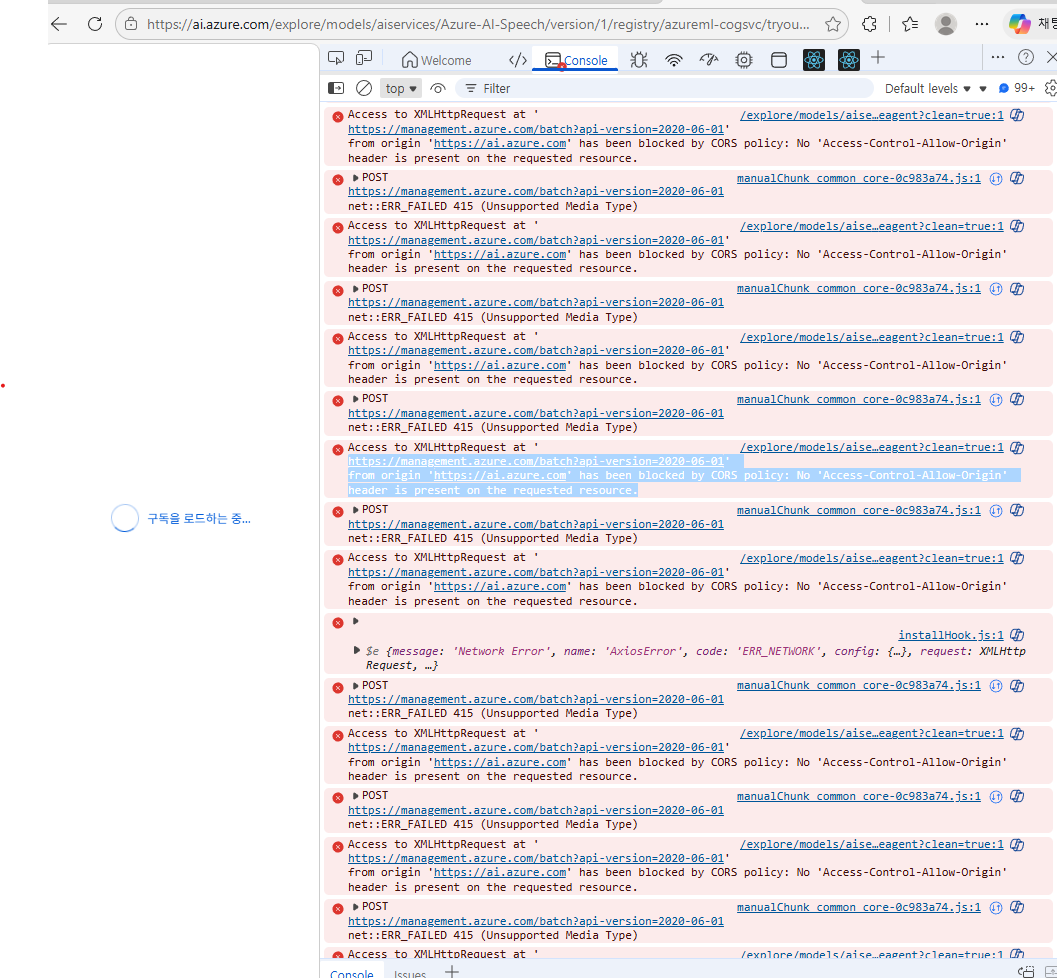Open the Performance panel
The height and width of the screenshot is (978, 1057).
tap(708, 60)
